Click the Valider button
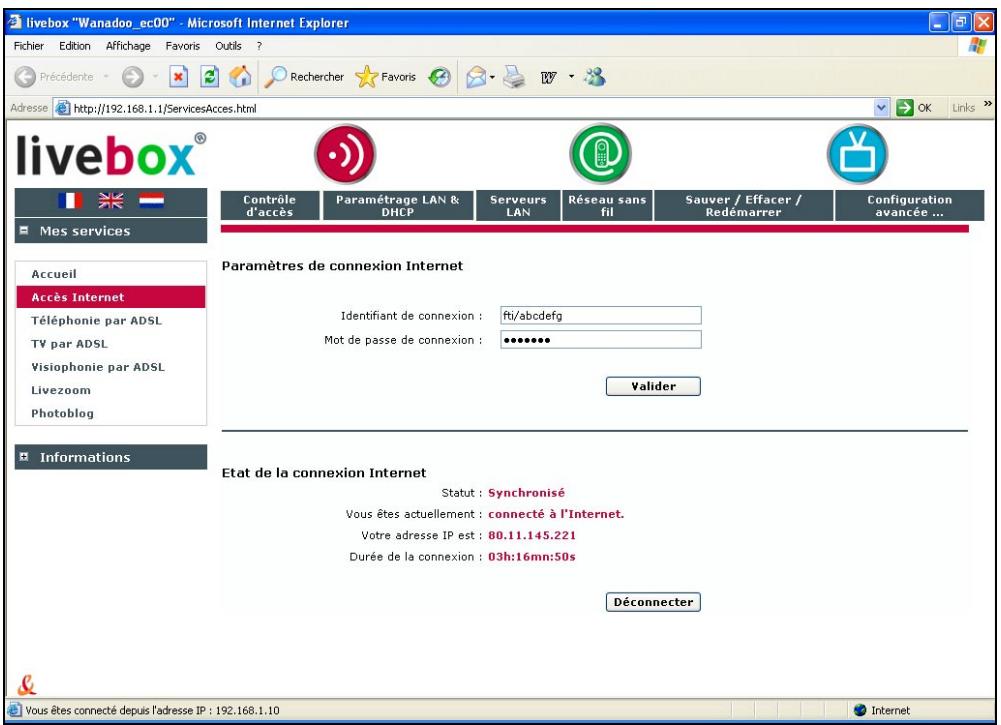 coord(653,386)
